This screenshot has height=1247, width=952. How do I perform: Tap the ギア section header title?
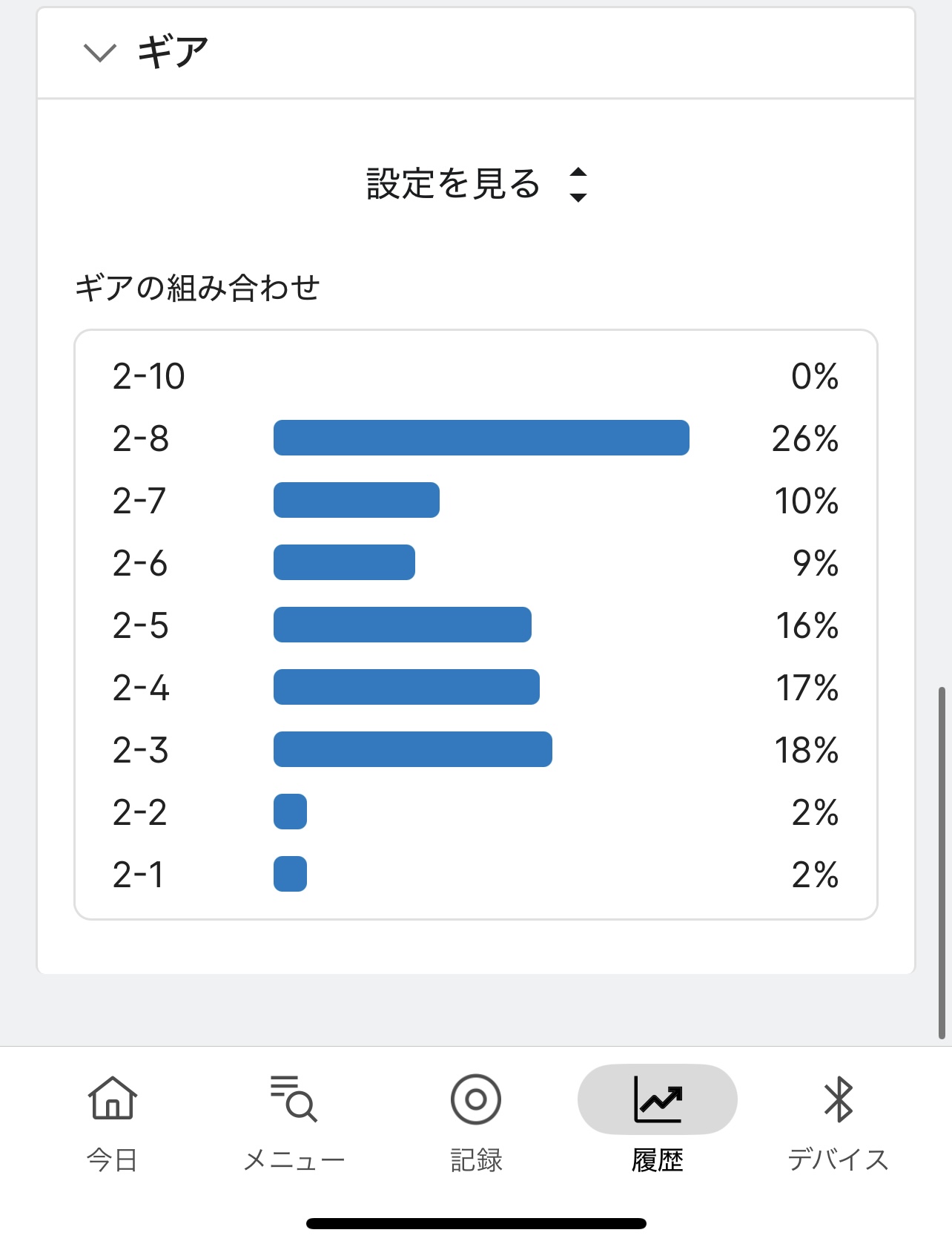coord(173,53)
